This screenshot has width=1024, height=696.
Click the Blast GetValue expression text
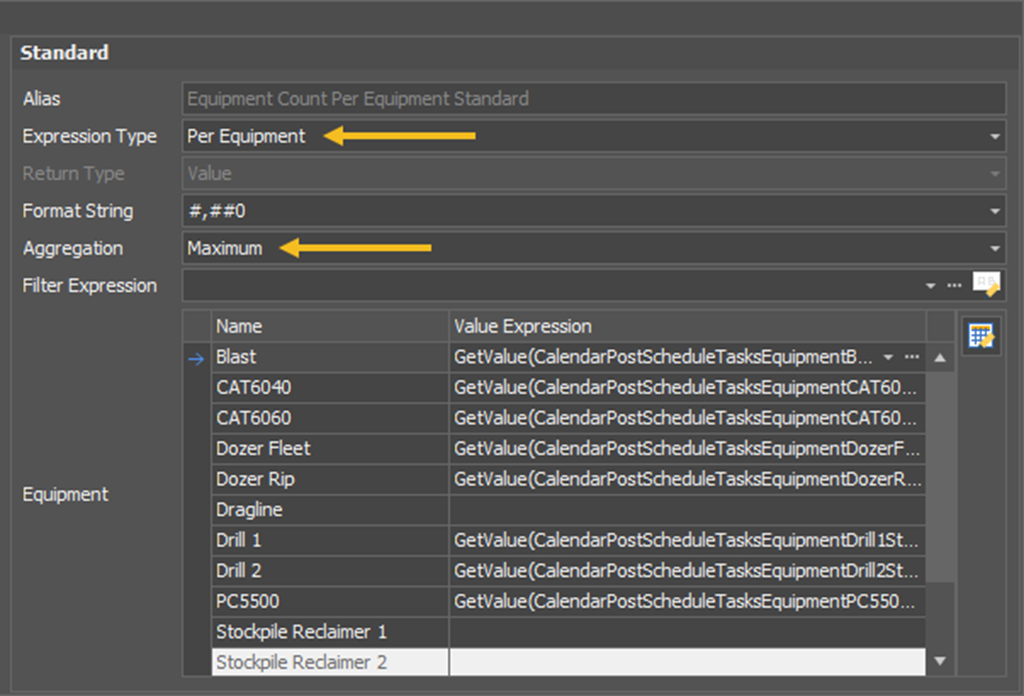coord(664,356)
